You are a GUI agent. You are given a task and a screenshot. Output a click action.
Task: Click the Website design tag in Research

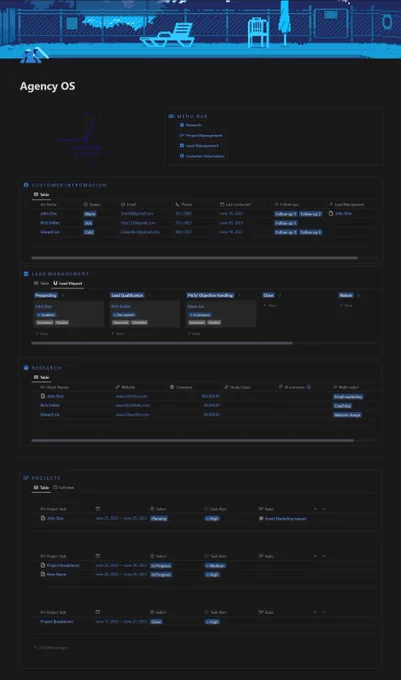click(x=347, y=415)
